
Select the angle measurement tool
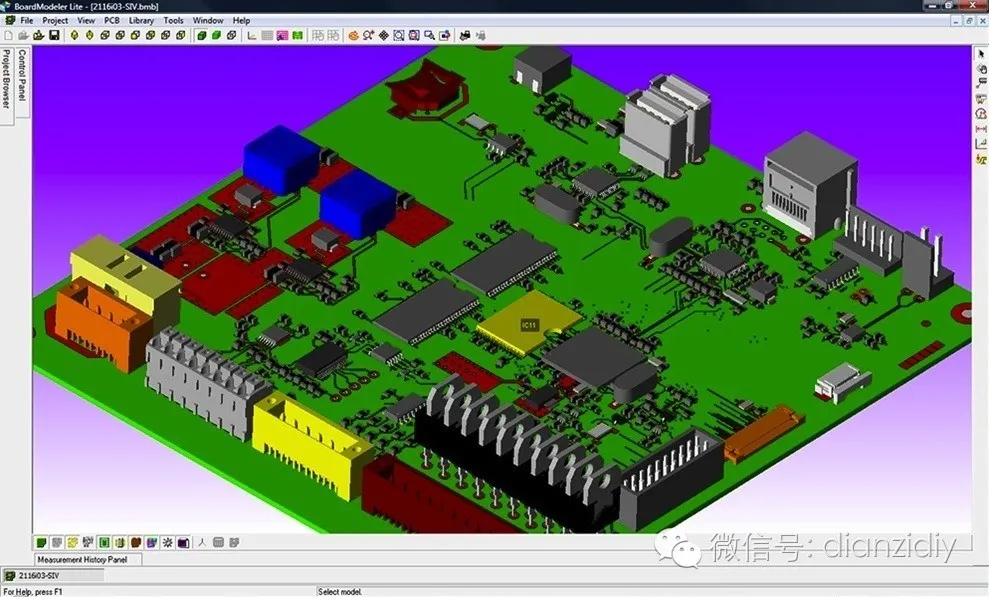coord(981,144)
